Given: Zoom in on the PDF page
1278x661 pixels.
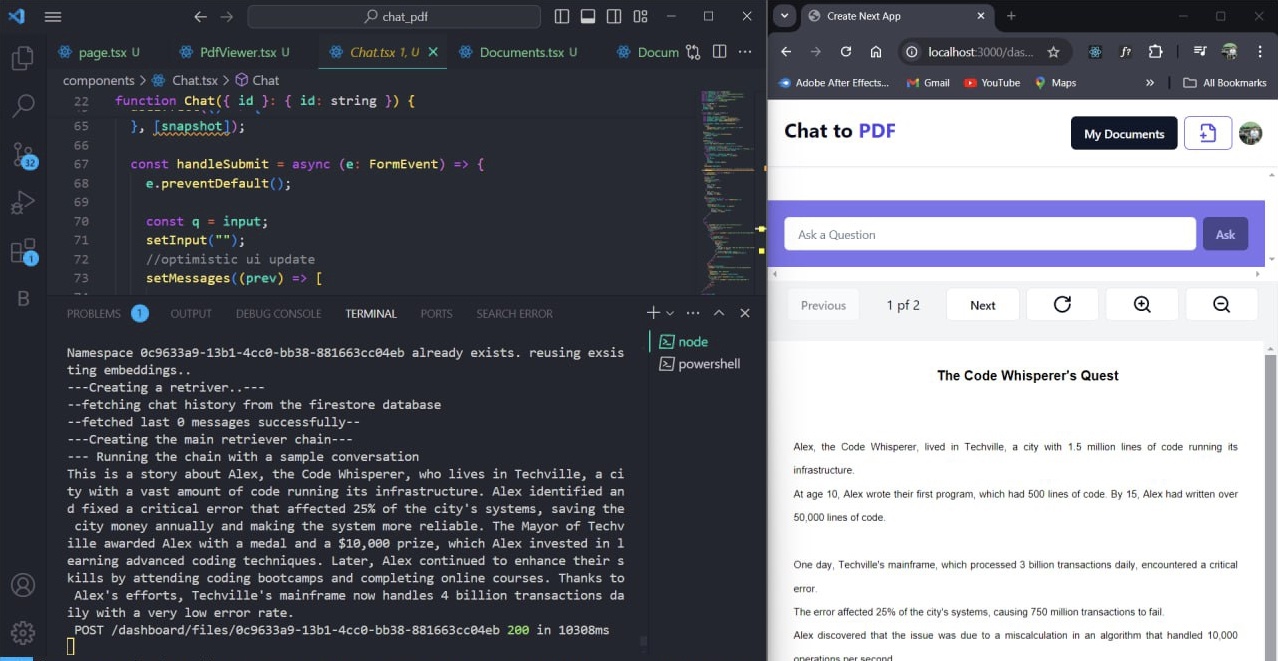Looking at the screenshot, I should click(1141, 304).
